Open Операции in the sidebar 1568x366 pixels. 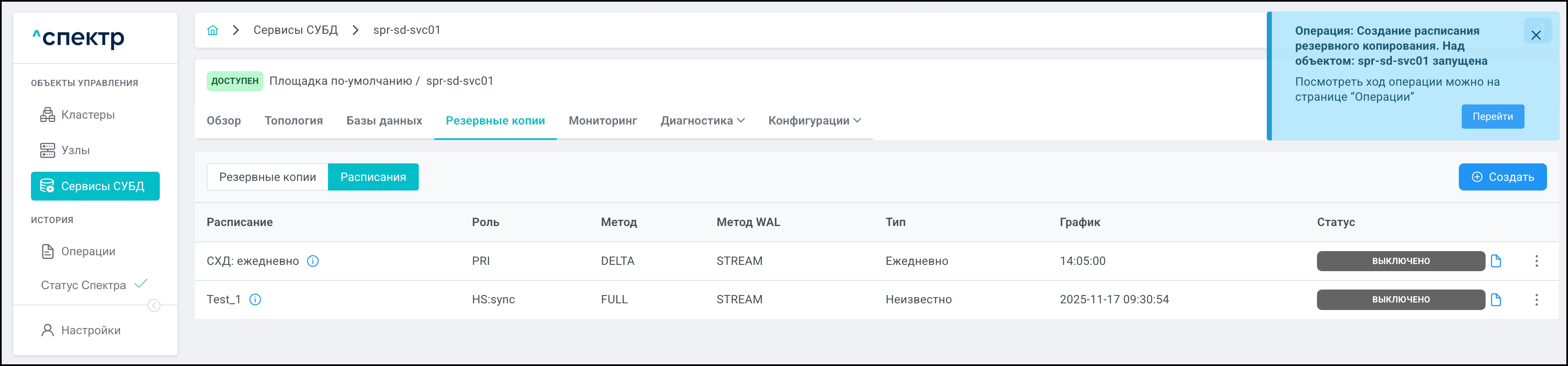(x=88, y=252)
